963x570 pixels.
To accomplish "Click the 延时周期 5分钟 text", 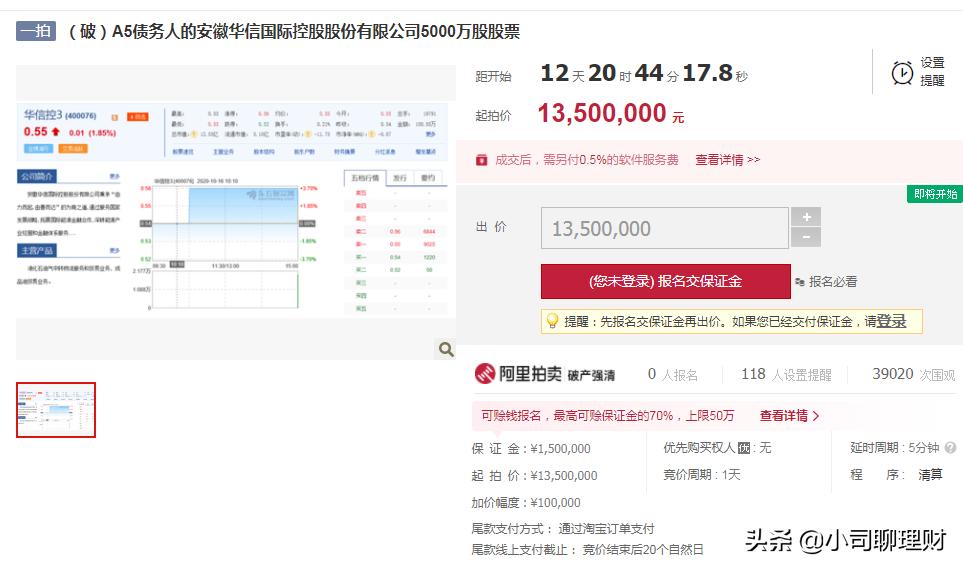I will [895, 448].
